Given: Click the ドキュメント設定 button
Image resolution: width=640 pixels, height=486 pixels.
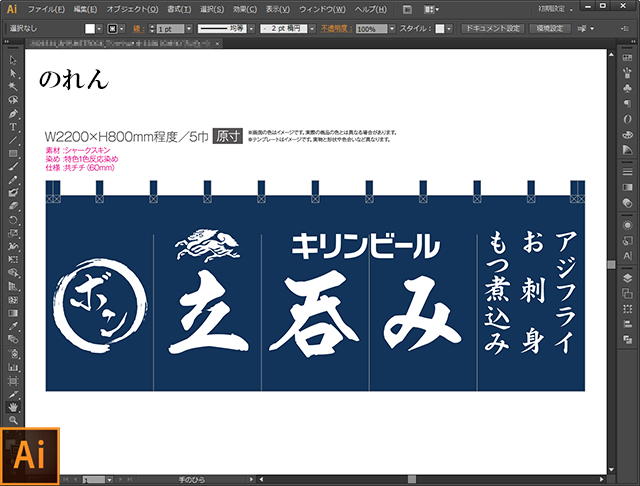Looking at the screenshot, I should (493, 29).
